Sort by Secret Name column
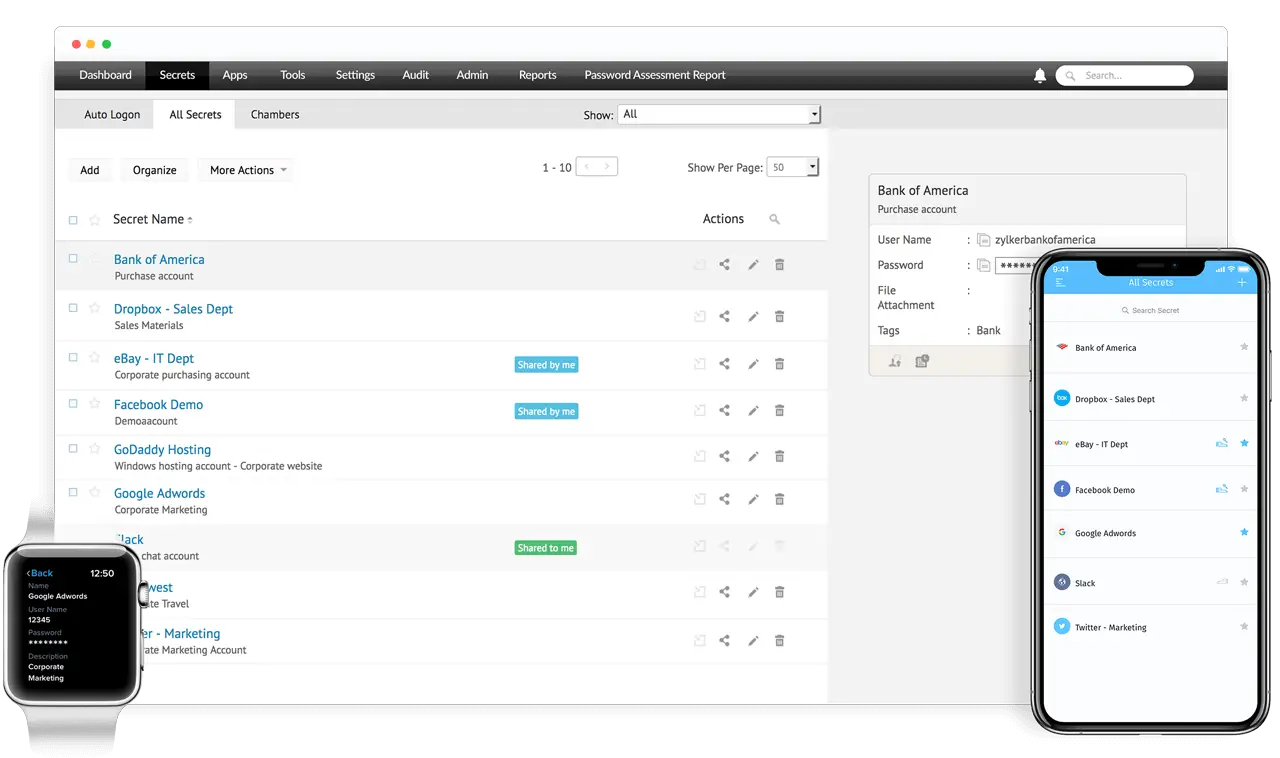The width and height of the screenshot is (1280, 758). point(152,219)
